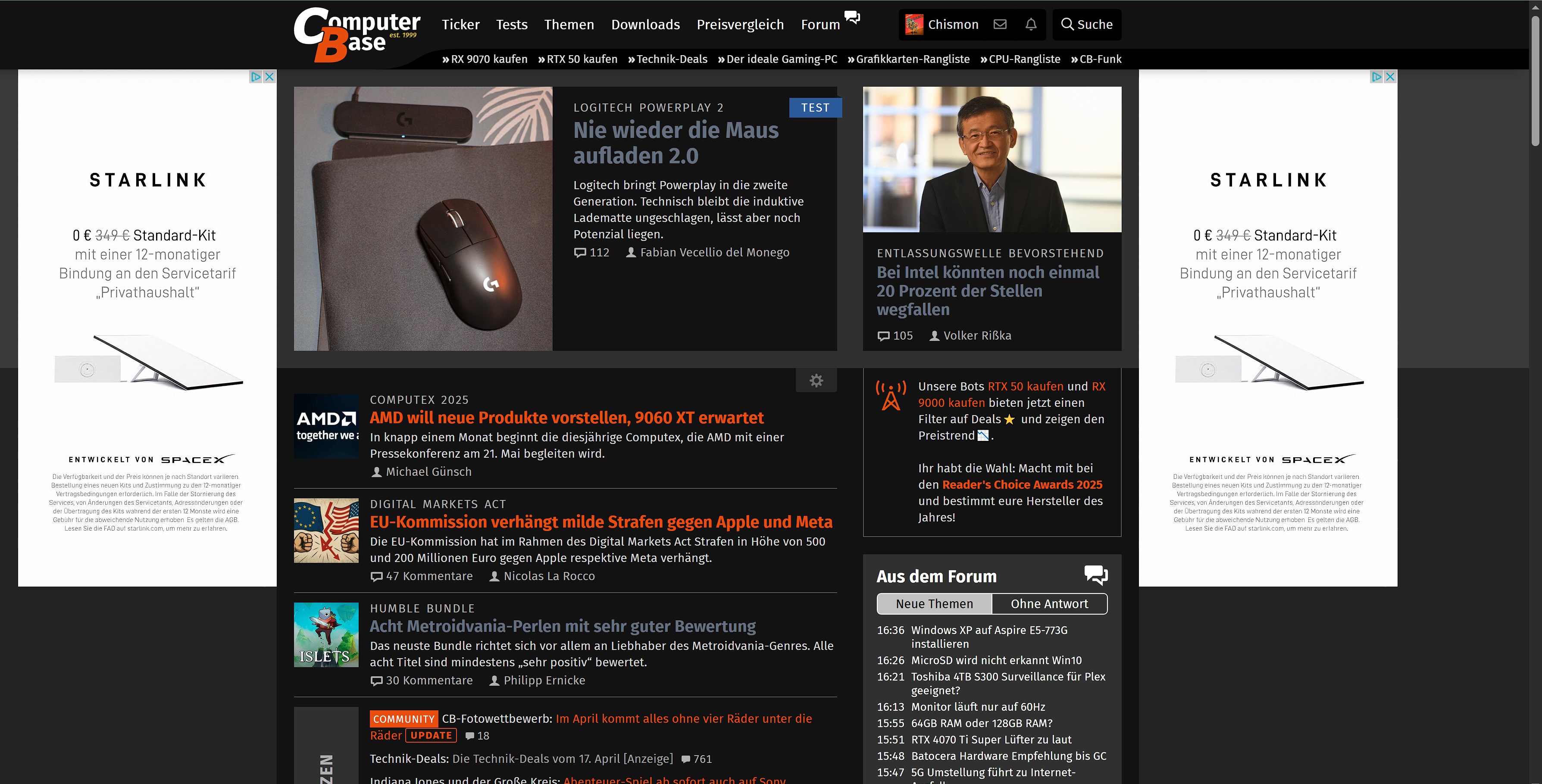Open news feed settings gear icon

pyautogui.click(x=816, y=381)
